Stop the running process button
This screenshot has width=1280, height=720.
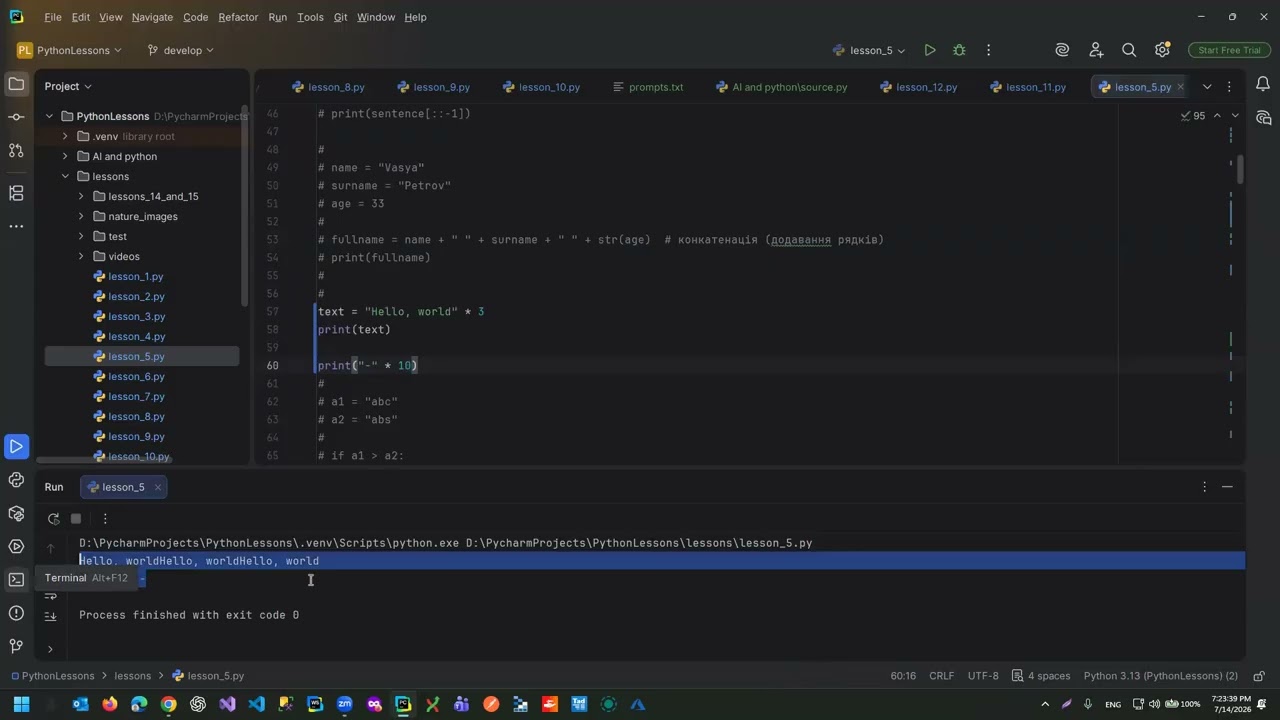pyautogui.click(x=76, y=518)
